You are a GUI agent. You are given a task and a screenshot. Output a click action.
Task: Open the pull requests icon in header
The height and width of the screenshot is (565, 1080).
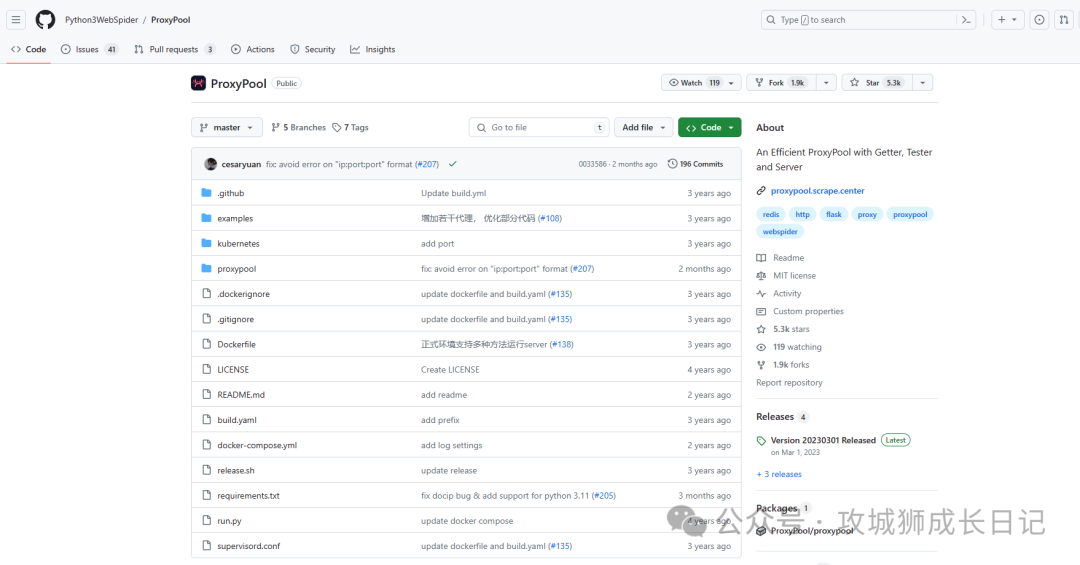1064,20
